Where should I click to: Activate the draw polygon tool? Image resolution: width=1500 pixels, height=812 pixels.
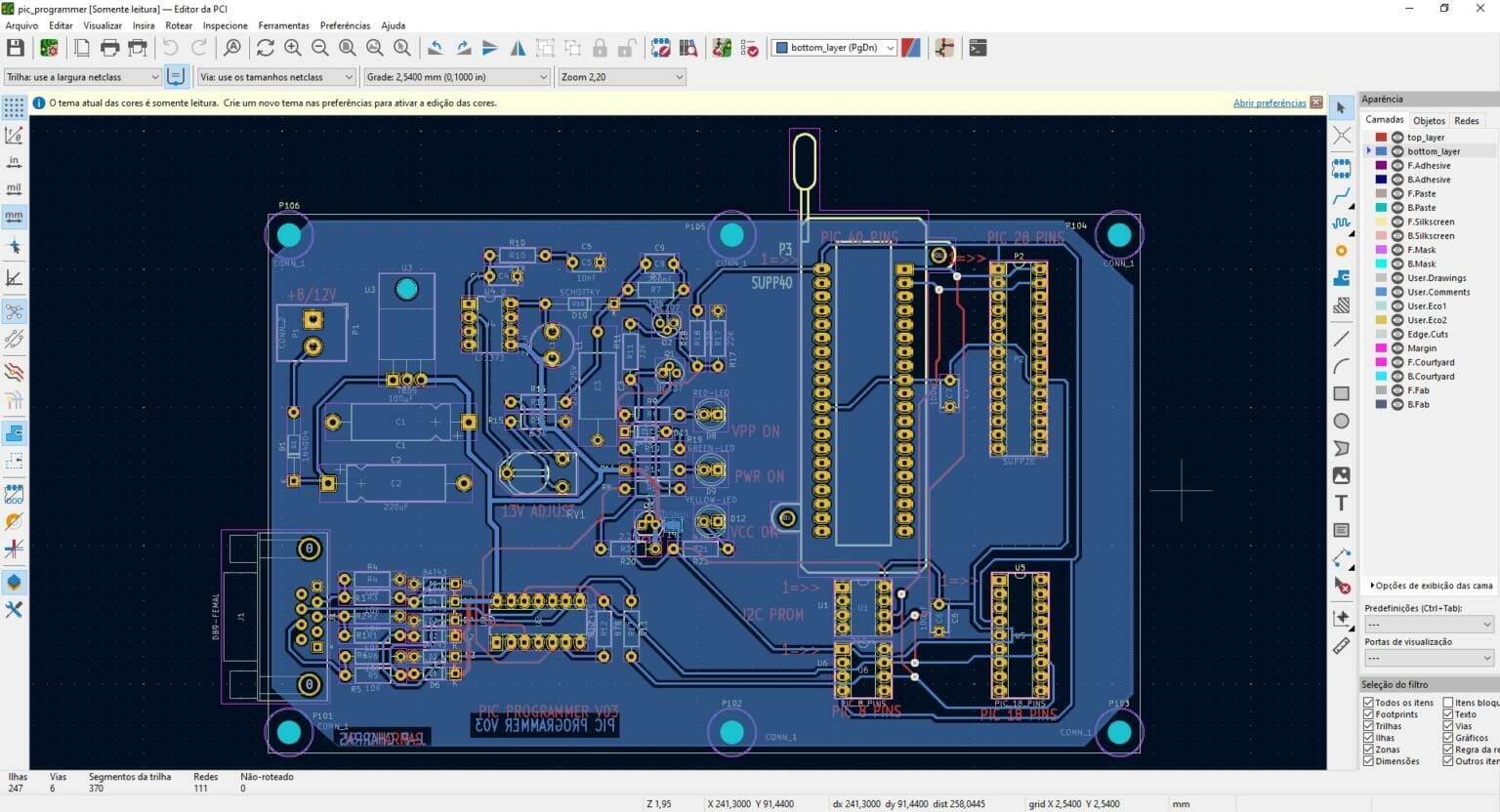tap(1341, 448)
